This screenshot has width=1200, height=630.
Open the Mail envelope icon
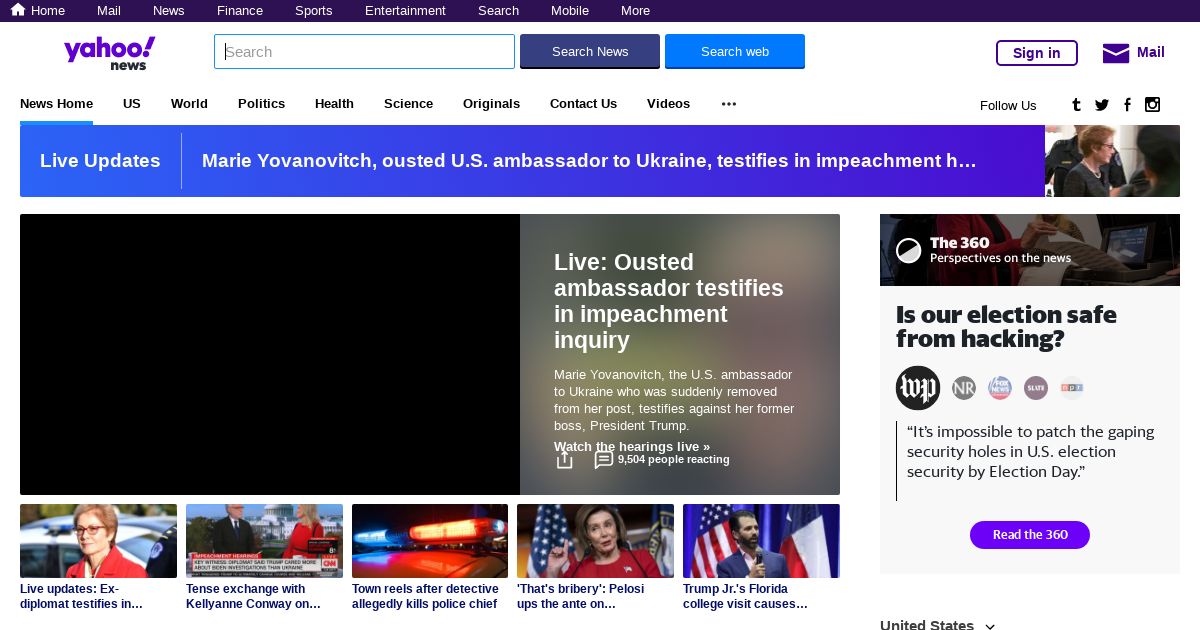coord(1116,53)
